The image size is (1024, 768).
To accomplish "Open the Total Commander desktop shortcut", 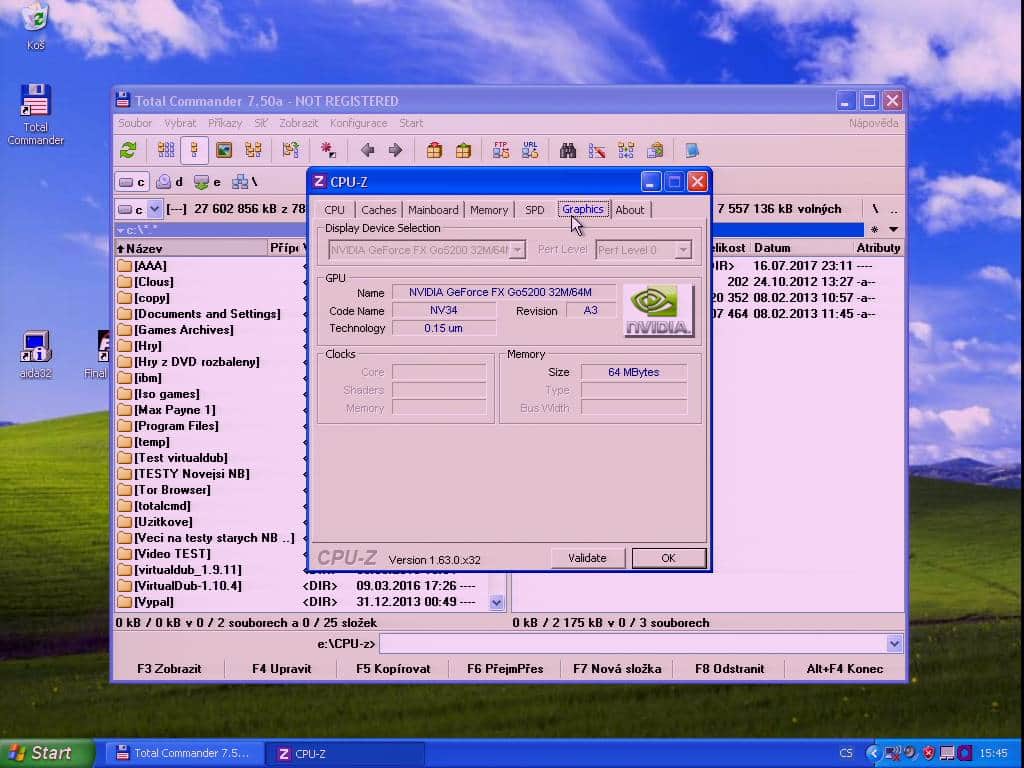I will point(35,114).
